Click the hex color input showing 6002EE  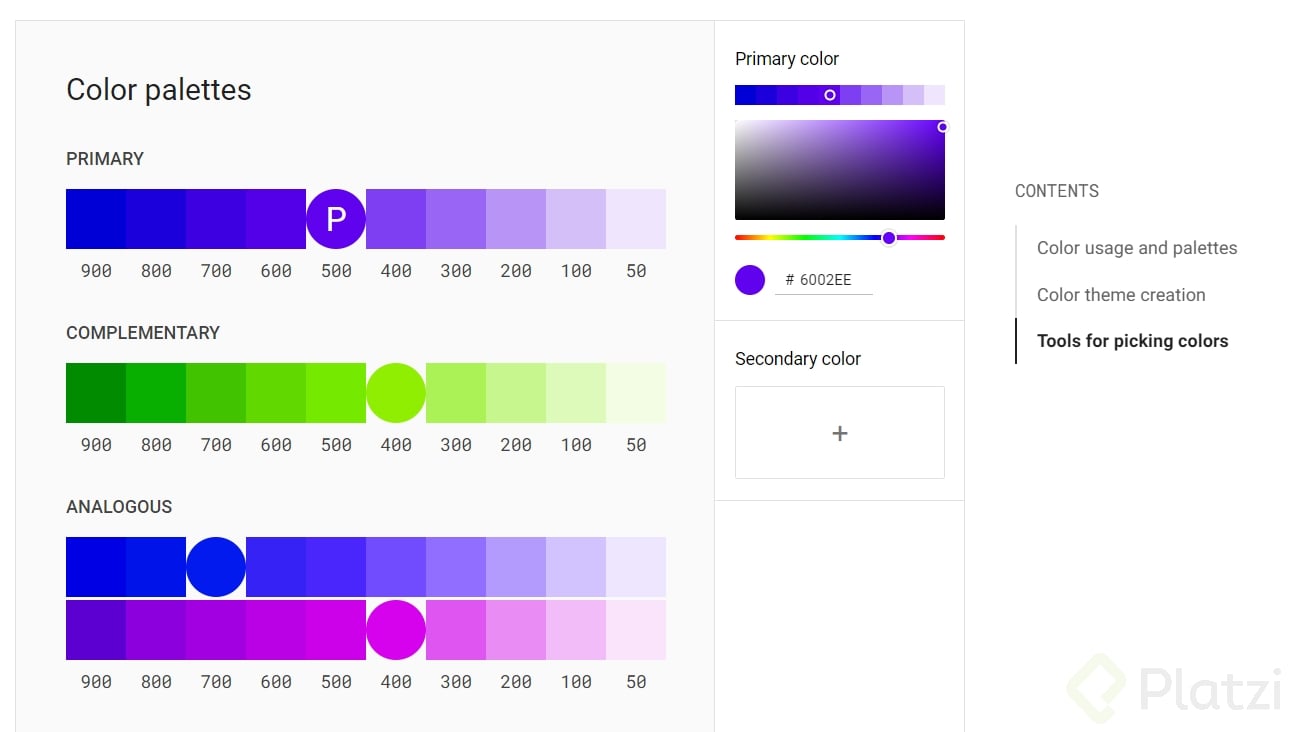point(826,280)
